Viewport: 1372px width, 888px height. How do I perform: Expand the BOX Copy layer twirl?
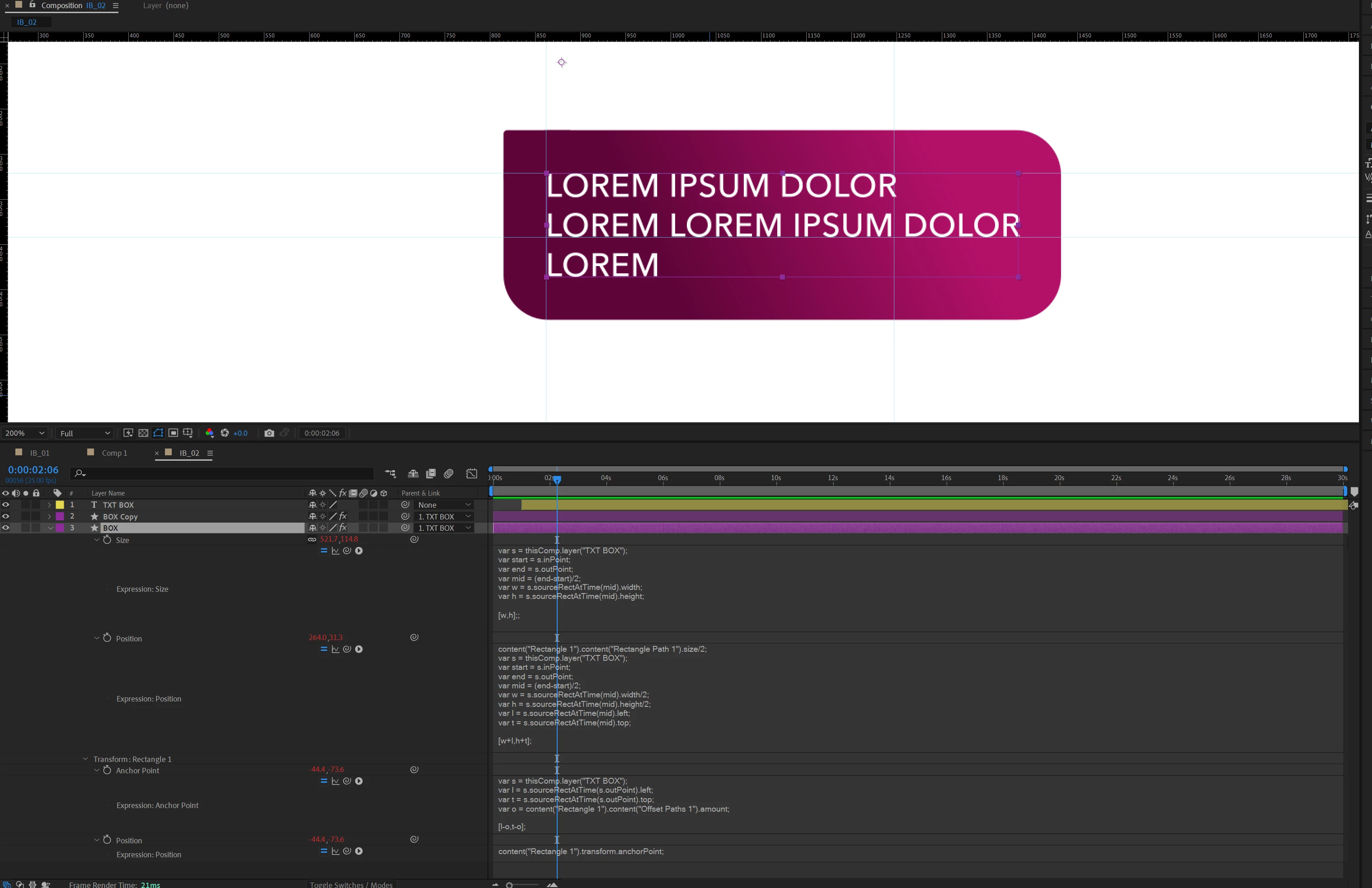click(50, 516)
